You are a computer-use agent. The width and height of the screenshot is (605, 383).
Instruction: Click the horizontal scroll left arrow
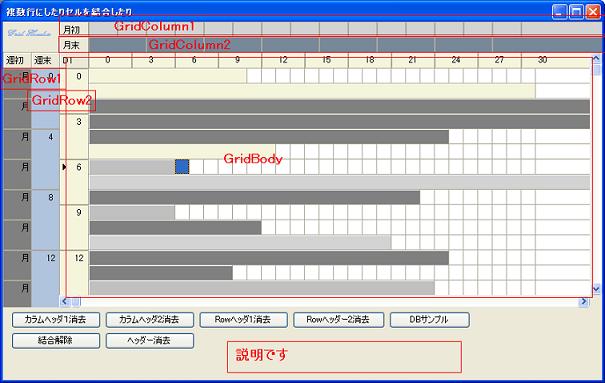pyautogui.click(x=64, y=302)
